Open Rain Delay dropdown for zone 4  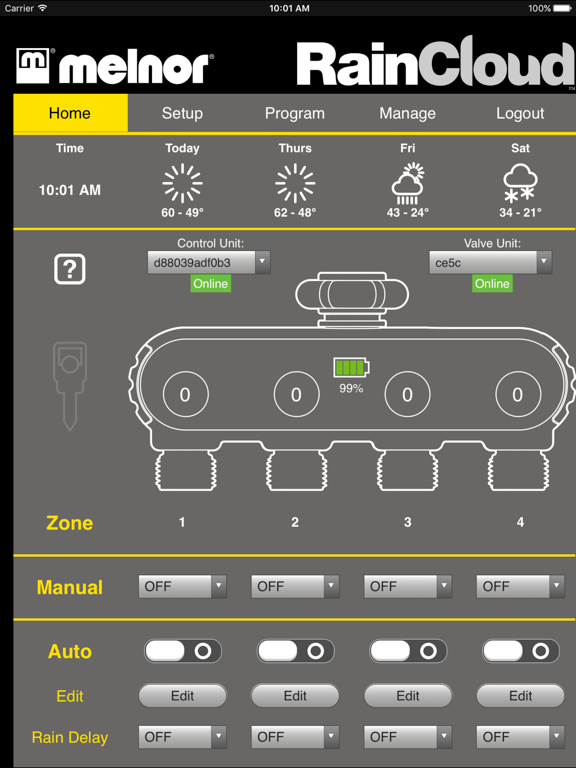[x=521, y=737]
